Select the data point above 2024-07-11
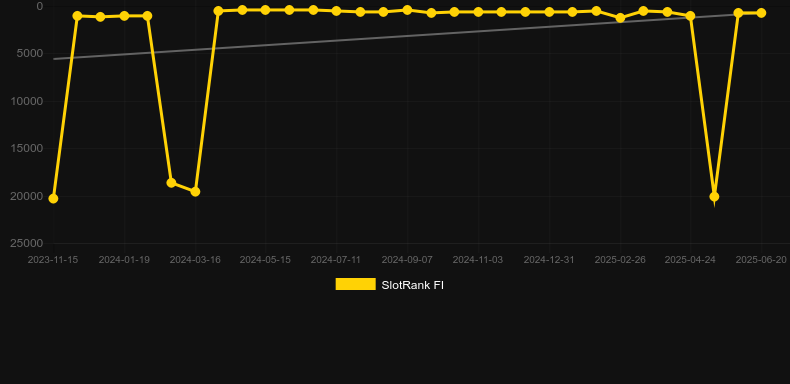This screenshot has width=790, height=384. (x=336, y=11)
